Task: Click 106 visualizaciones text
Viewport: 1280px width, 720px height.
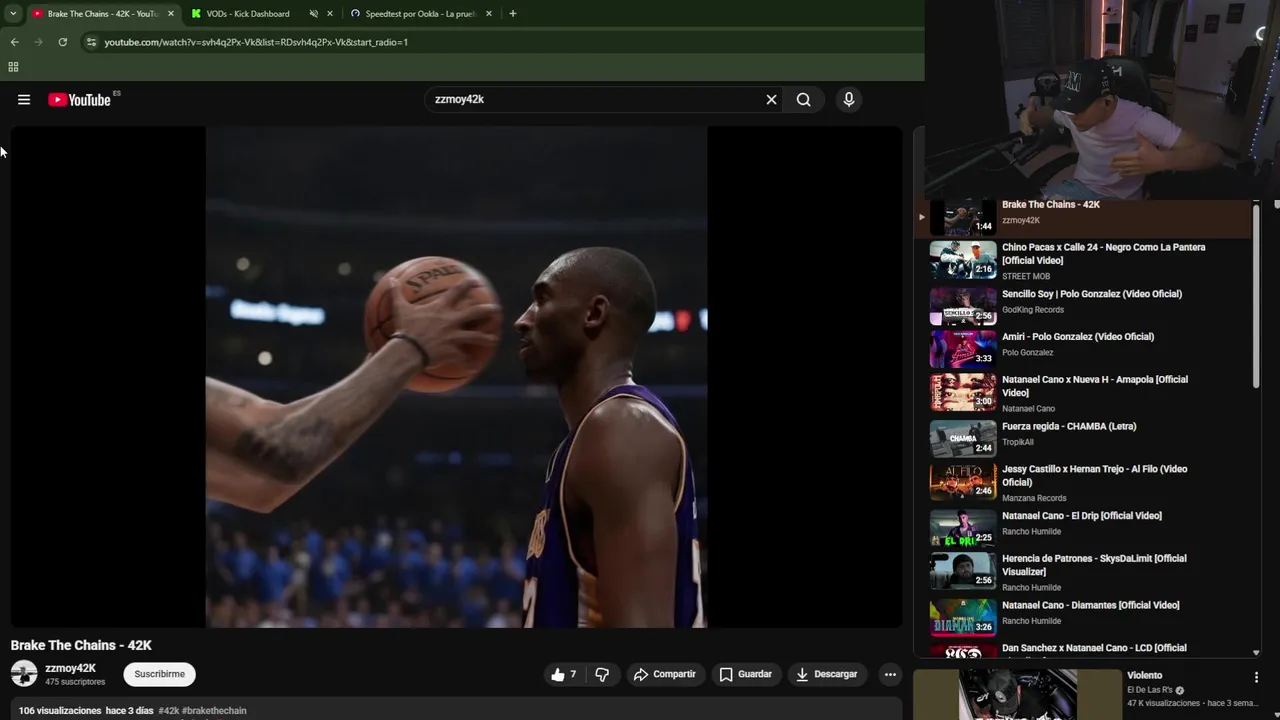Action: [x=60, y=711]
